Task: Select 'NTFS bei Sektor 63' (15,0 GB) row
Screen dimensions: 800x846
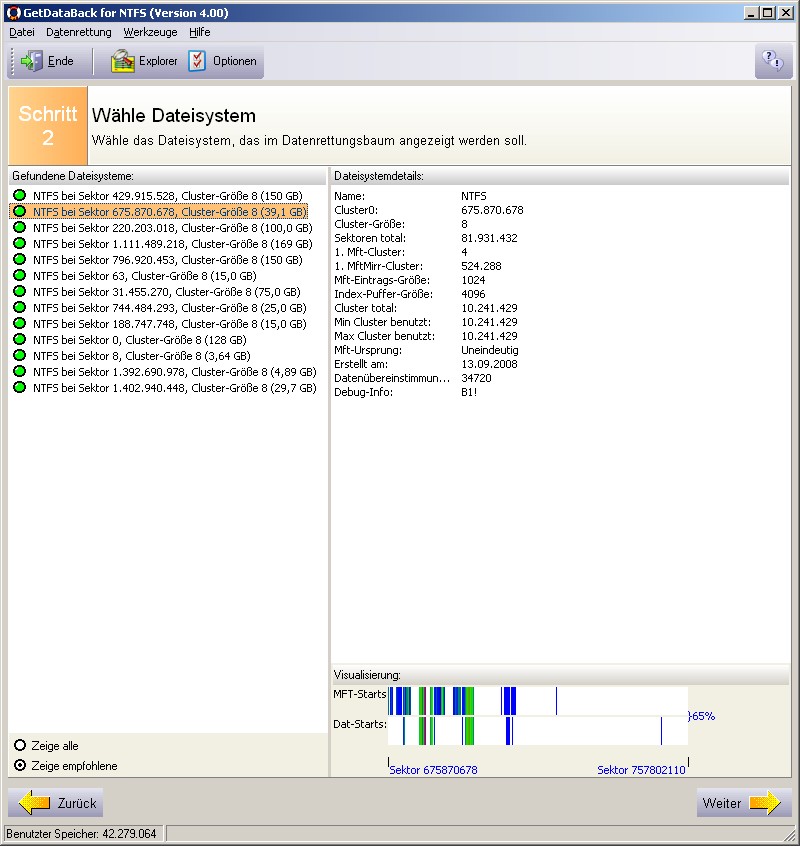Action: click(145, 276)
